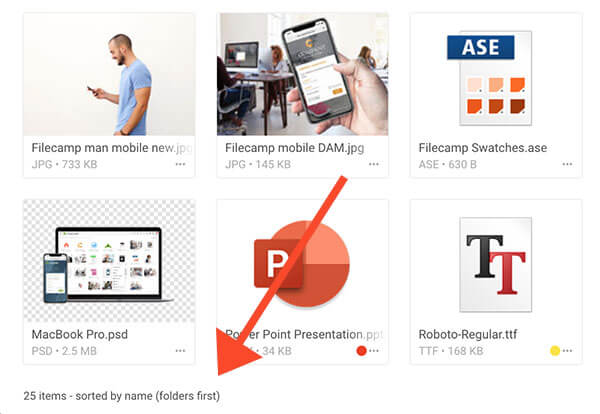Open the mobile DAM phone photo thumbnail

coord(303,74)
